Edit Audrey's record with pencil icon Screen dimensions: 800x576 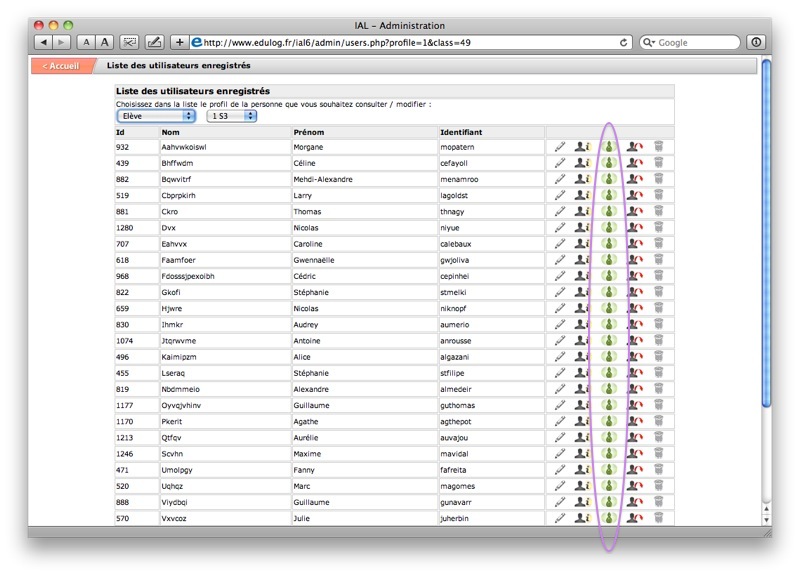[x=560, y=323]
